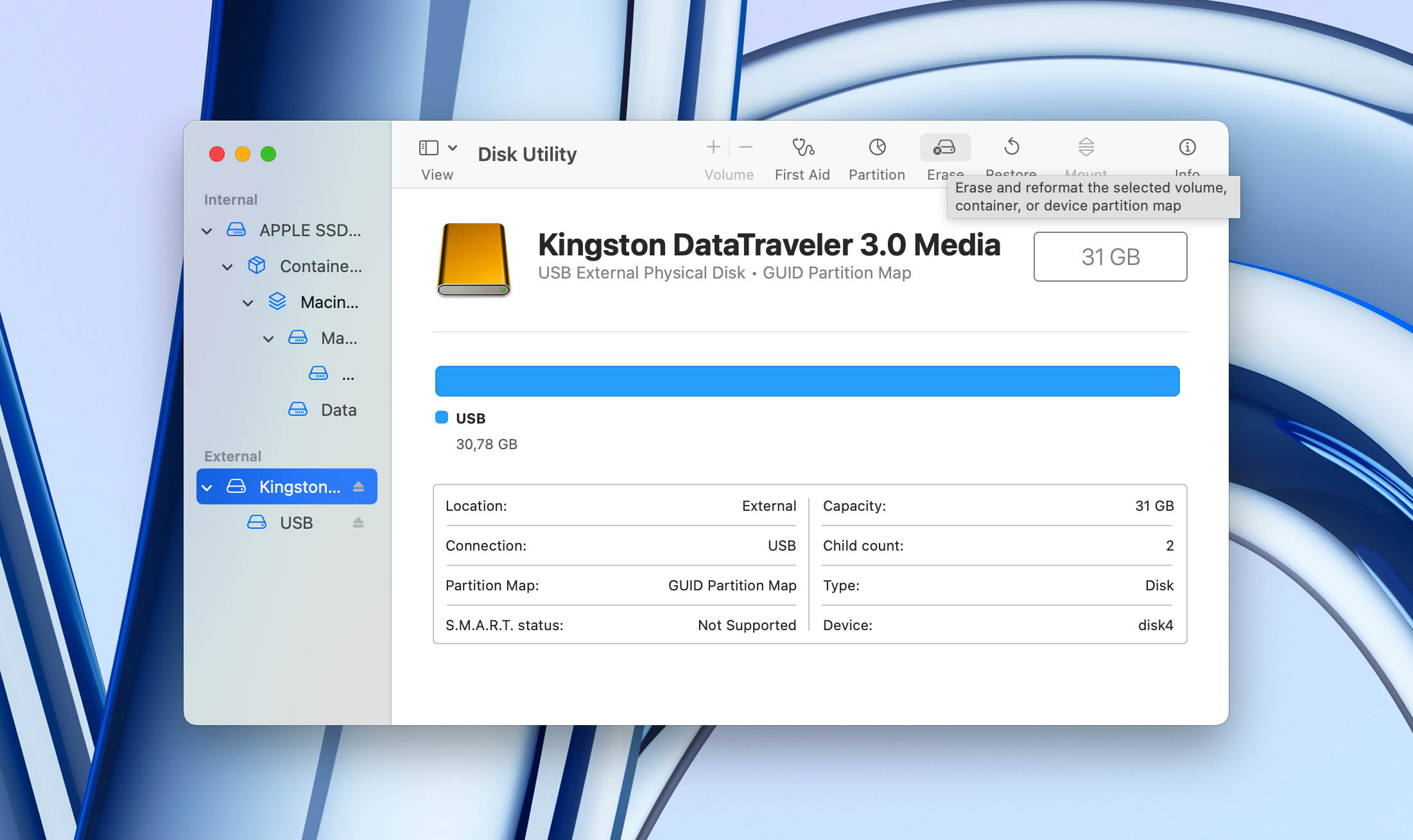Image resolution: width=1413 pixels, height=840 pixels.
Task: Collapse the APPLE SSD tree entry
Action: [207, 231]
